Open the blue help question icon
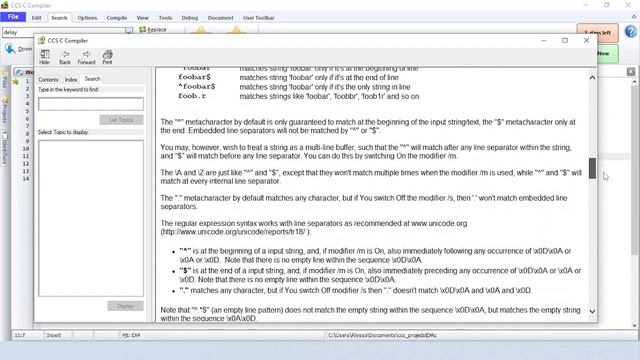This screenshot has height=360, width=640. [631, 31]
